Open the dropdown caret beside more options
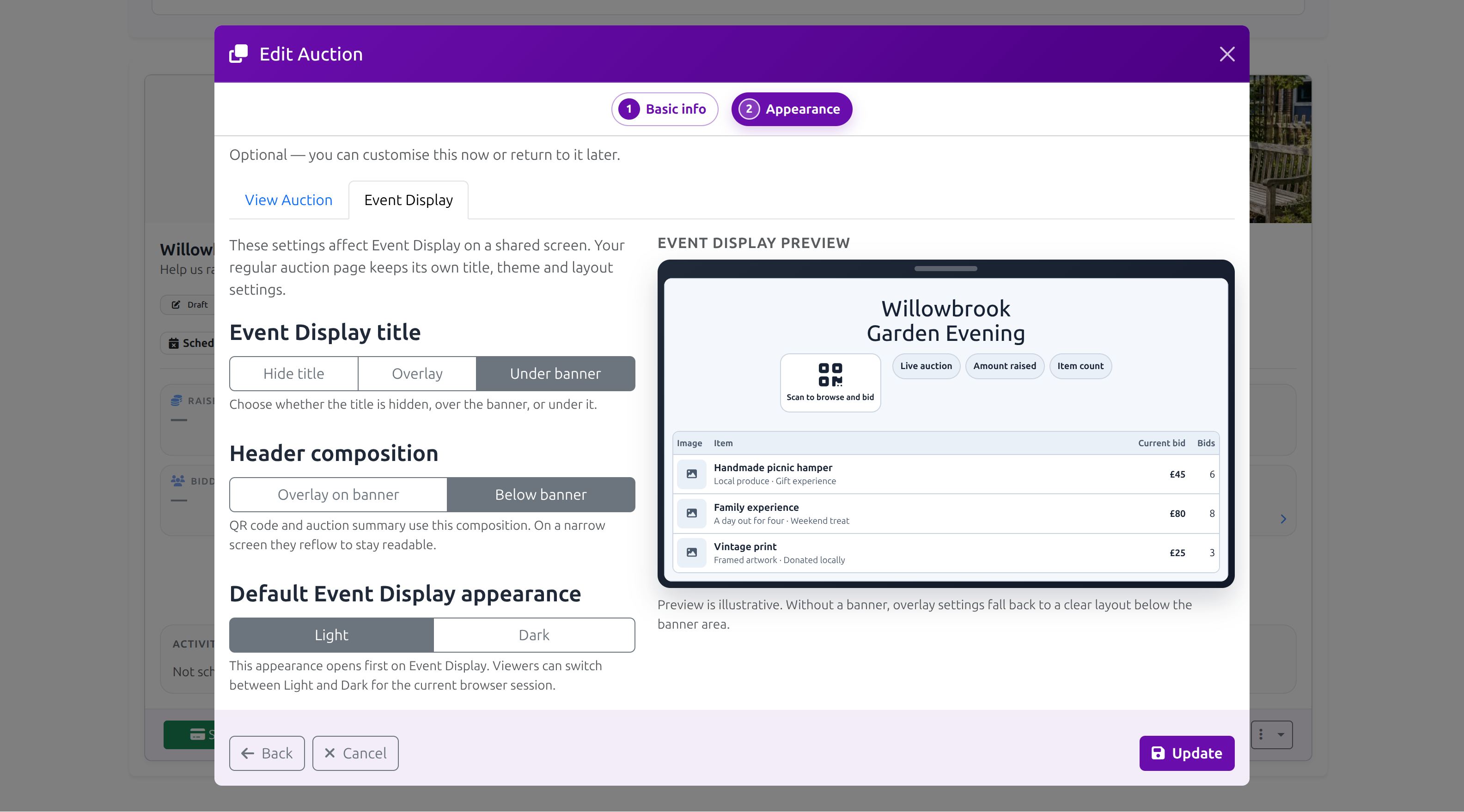The height and width of the screenshot is (812, 1464). [1281, 734]
